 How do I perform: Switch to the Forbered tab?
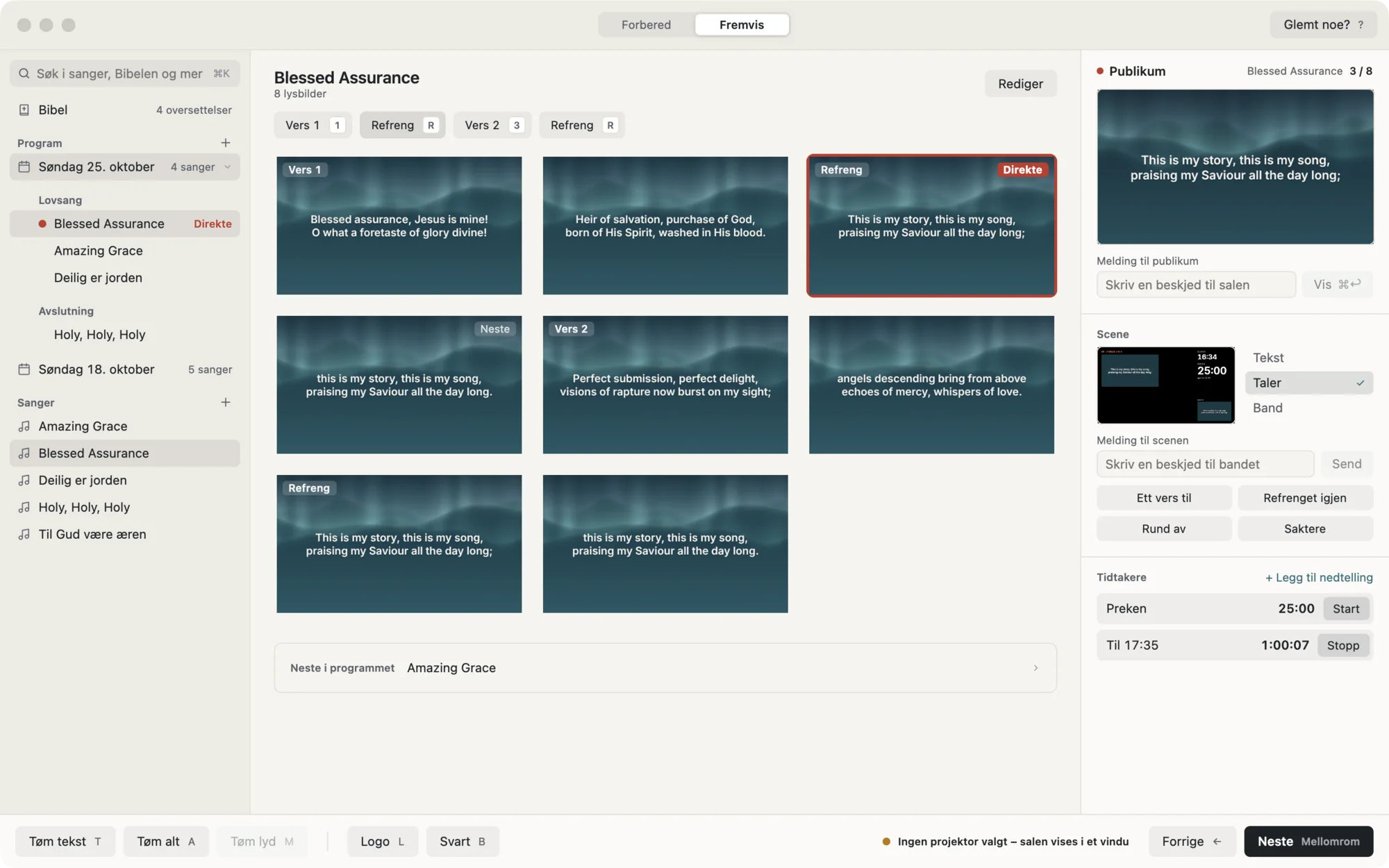coord(646,24)
